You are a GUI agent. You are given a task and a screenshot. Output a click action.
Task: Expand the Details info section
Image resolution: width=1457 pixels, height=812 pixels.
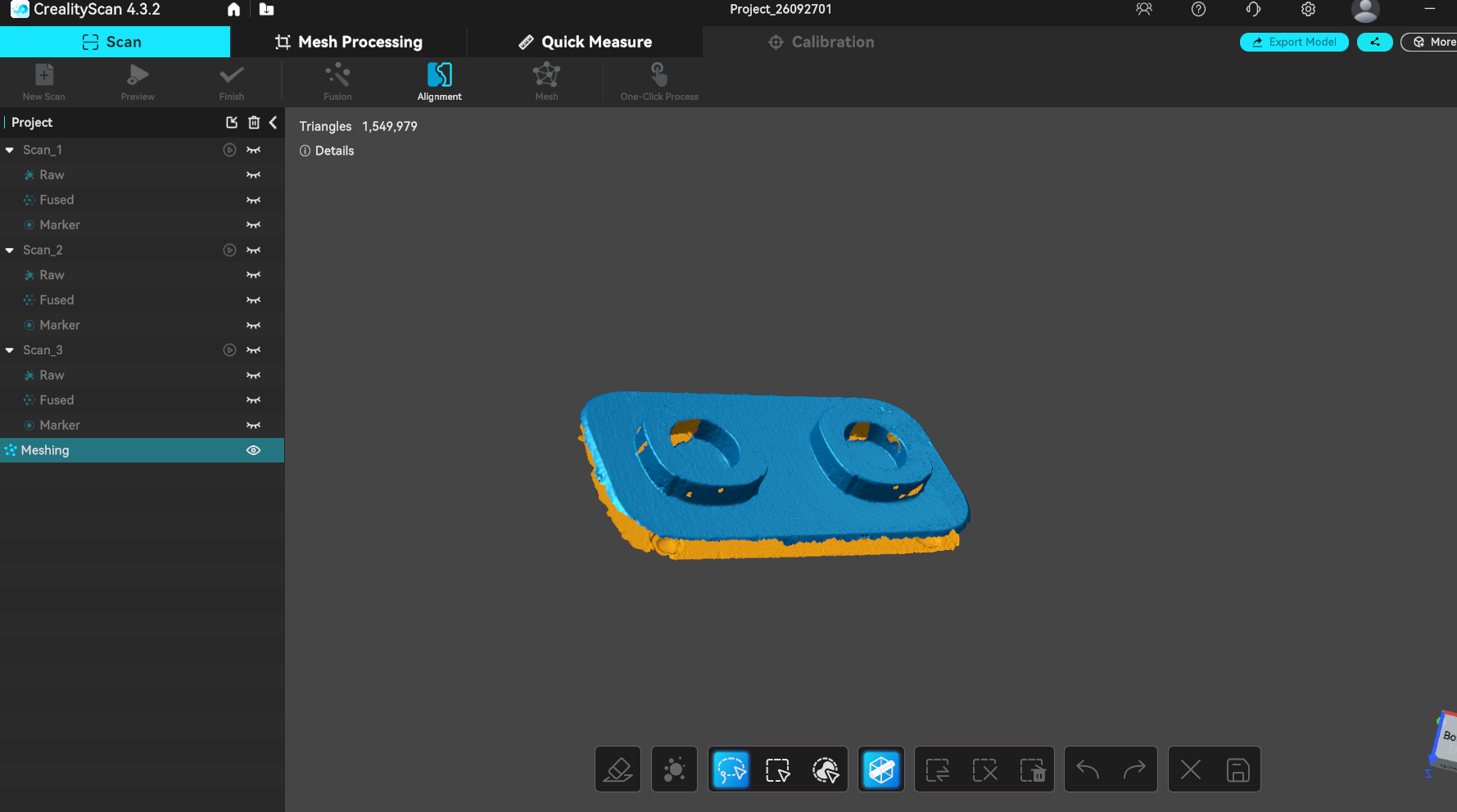[x=327, y=151]
